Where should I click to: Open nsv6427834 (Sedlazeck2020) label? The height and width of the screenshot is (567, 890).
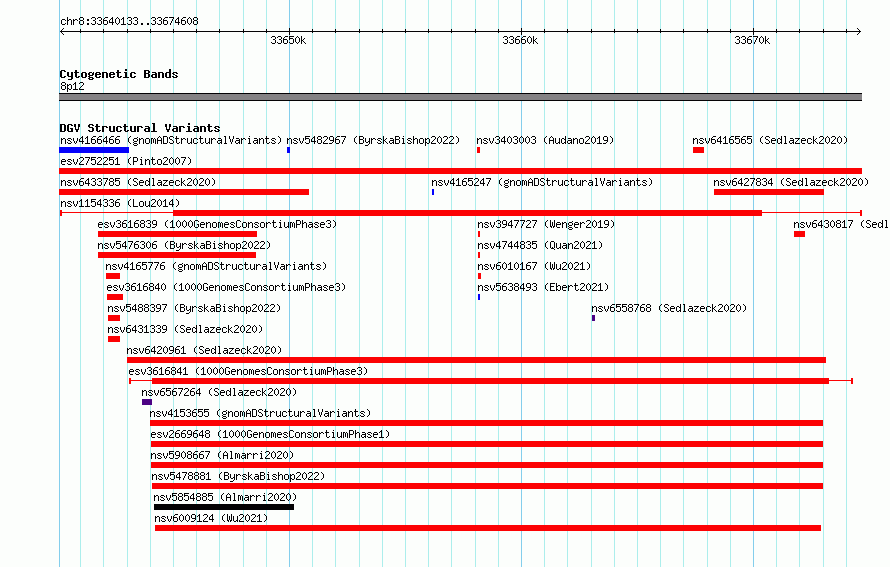click(x=791, y=182)
